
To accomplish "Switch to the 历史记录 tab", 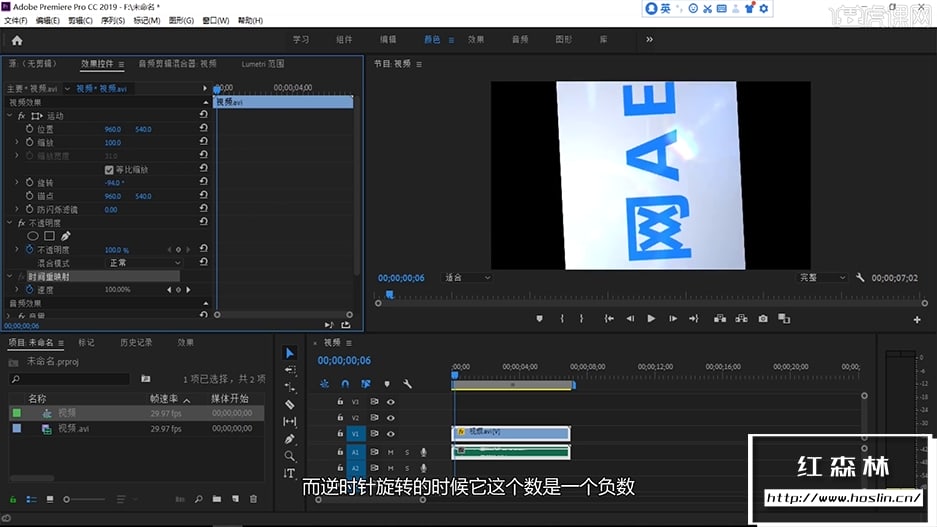I will click(136, 342).
